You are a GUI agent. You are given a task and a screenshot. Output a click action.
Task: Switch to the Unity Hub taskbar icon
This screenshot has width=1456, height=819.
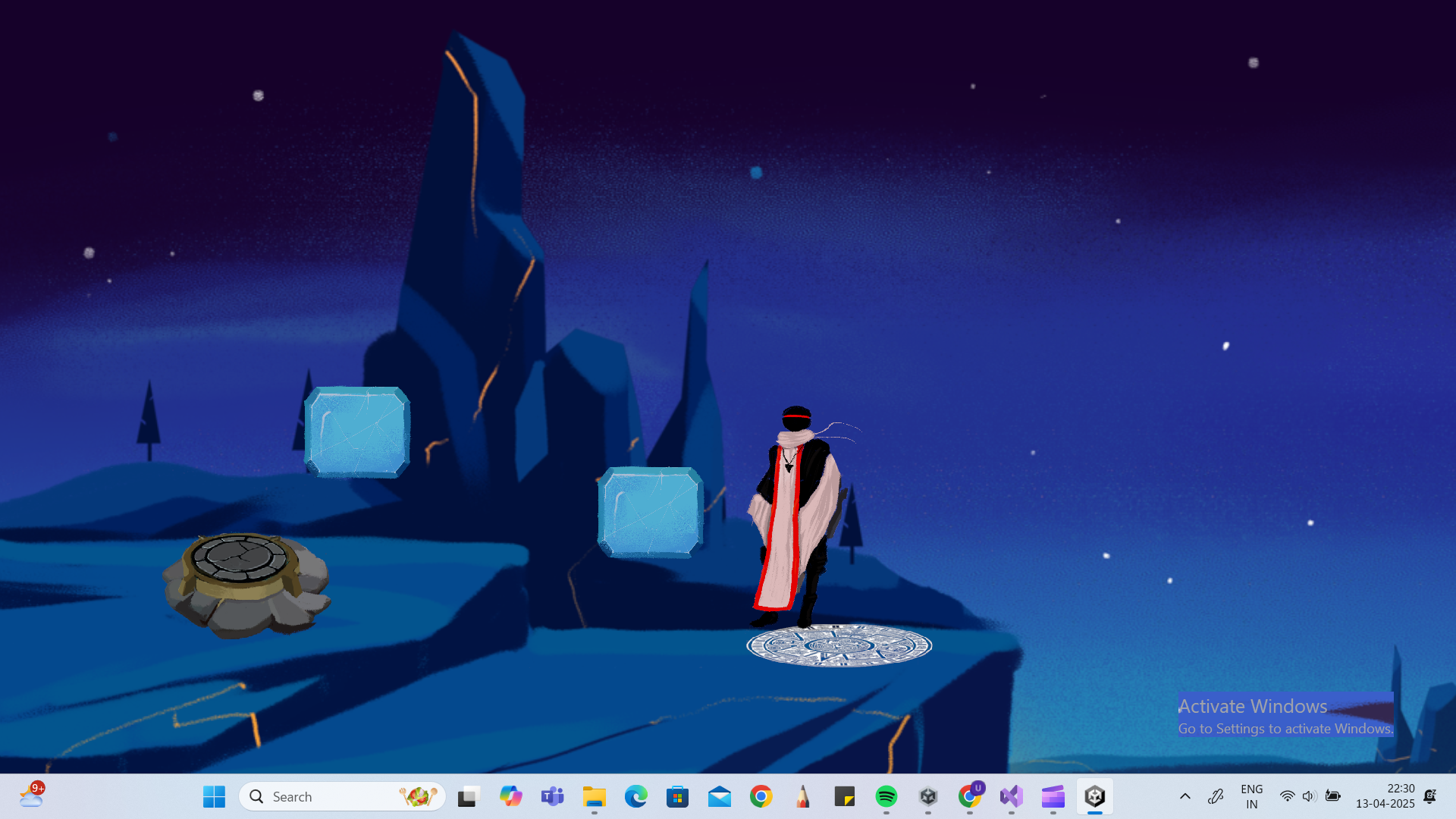click(x=927, y=796)
